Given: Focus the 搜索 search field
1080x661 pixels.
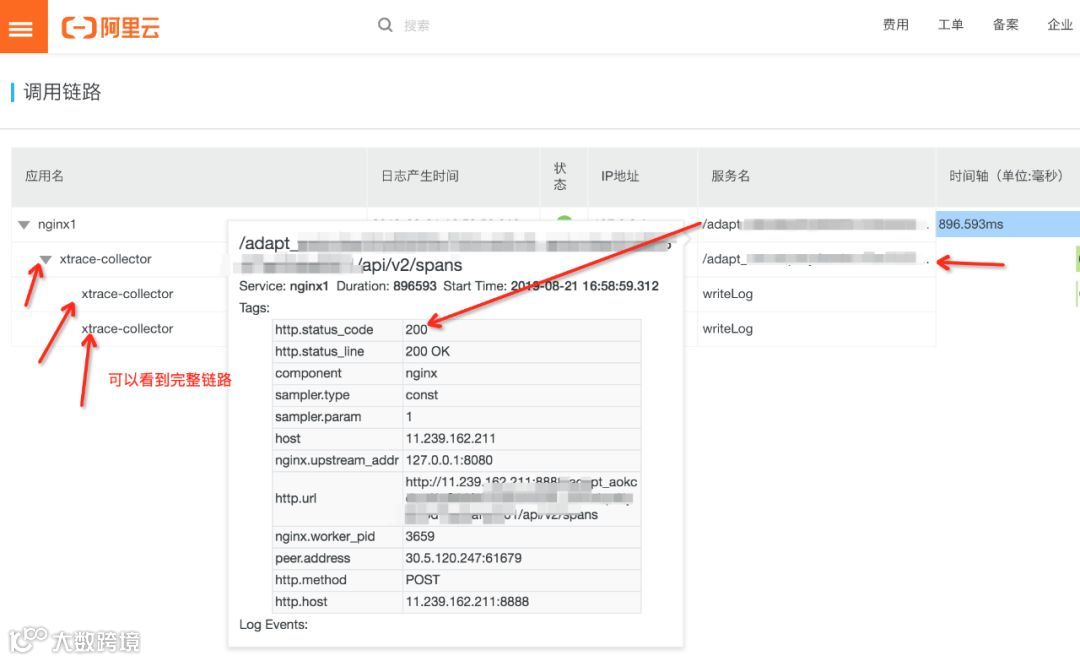Looking at the screenshot, I should coord(417,25).
